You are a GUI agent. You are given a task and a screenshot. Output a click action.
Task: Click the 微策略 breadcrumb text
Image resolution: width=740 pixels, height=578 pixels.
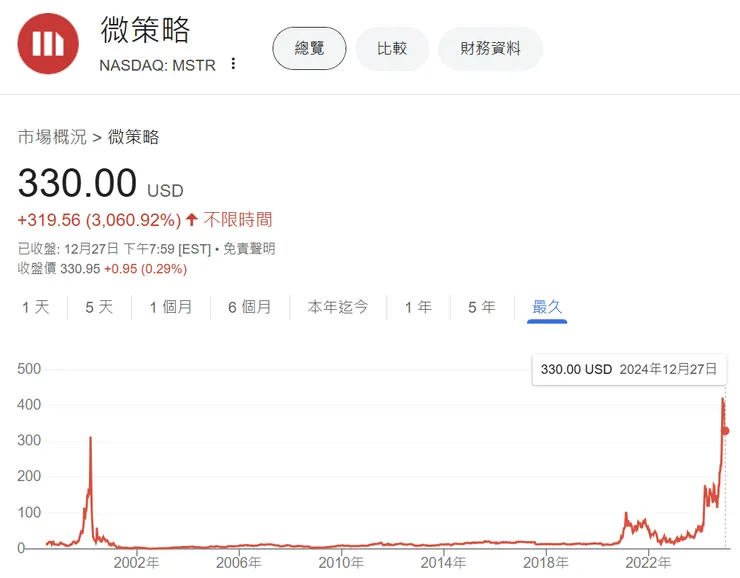(134, 137)
